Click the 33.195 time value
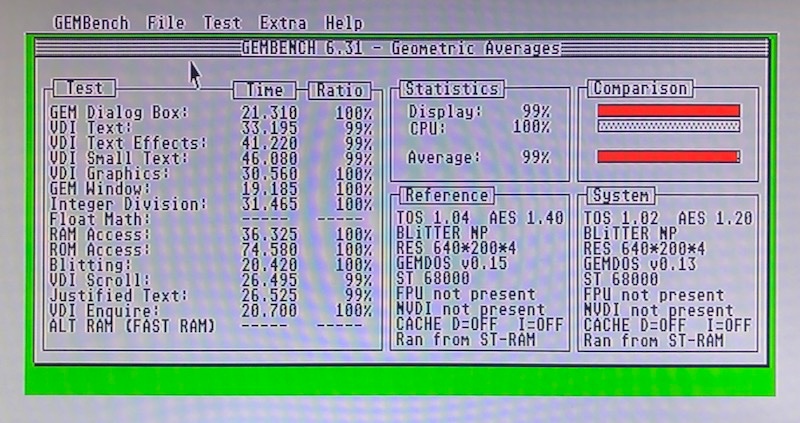This screenshot has height=423, width=800. click(269, 128)
